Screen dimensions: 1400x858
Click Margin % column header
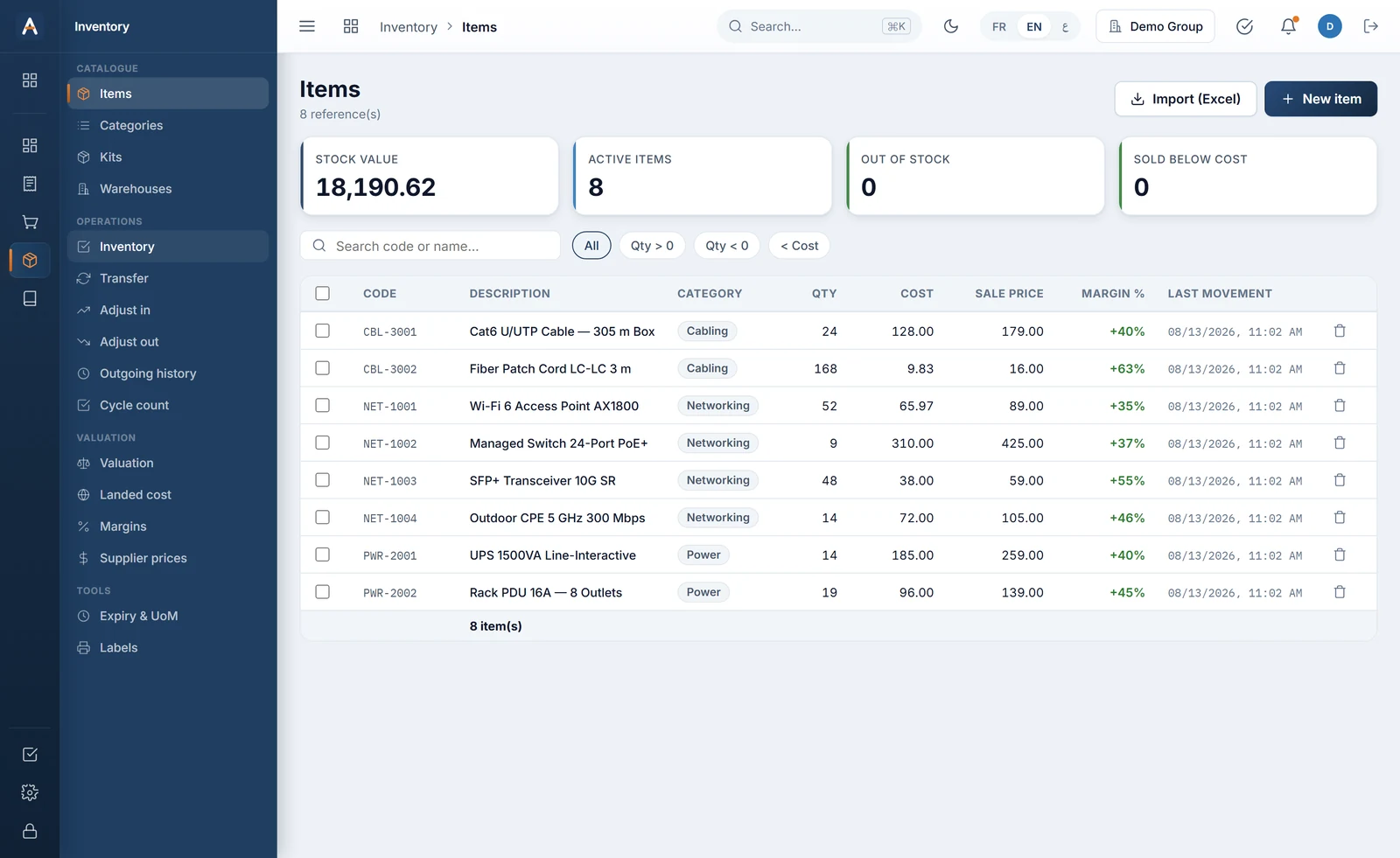[1113, 294]
